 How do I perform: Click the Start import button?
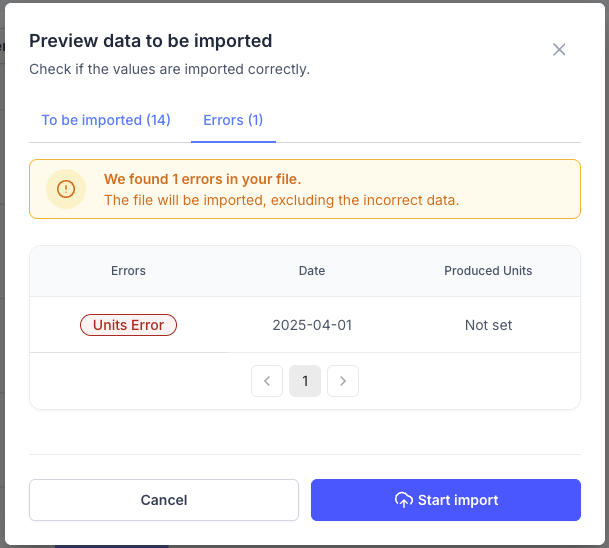click(446, 500)
